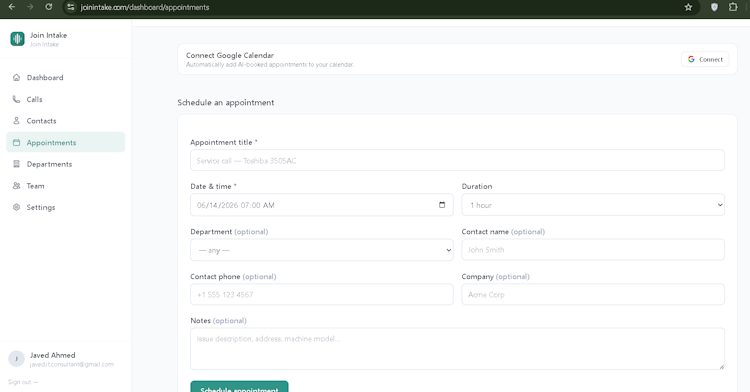
Task: Open the shield extension icon
Action: (x=714, y=7)
